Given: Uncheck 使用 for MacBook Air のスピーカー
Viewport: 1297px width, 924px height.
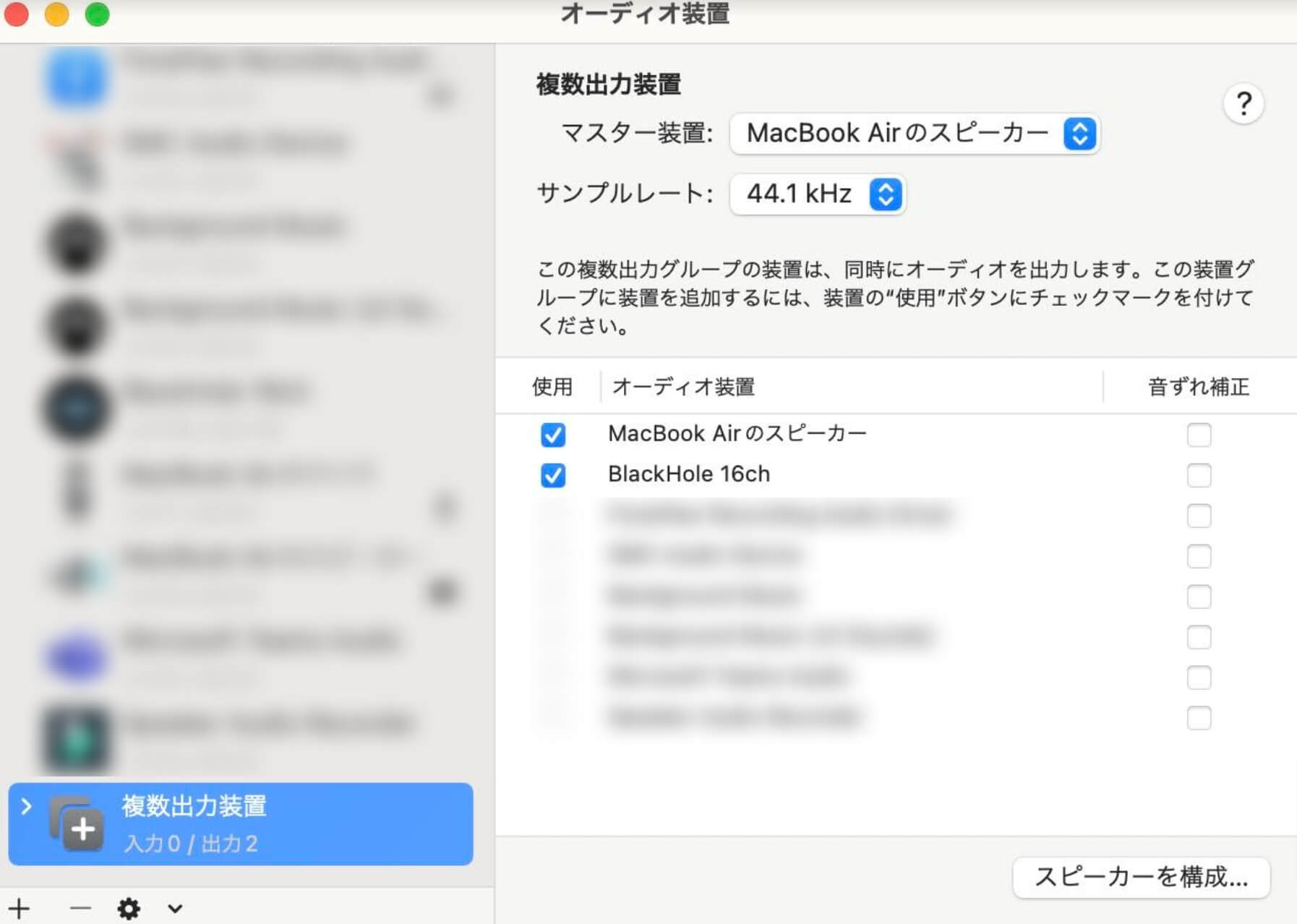Looking at the screenshot, I should pyautogui.click(x=553, y=435).
